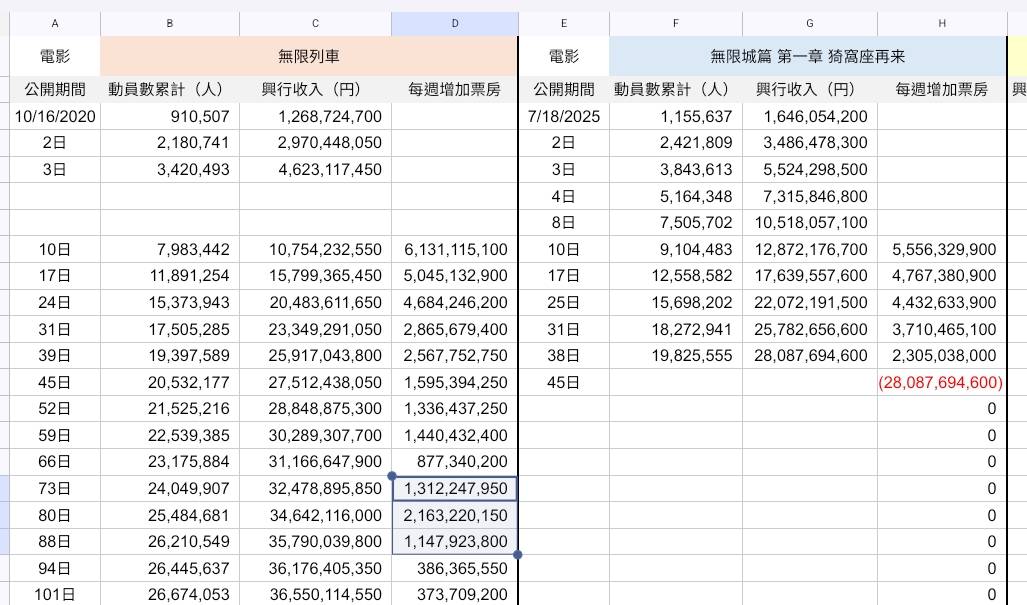
Task: Select column A header
Action: coord(55,24)
